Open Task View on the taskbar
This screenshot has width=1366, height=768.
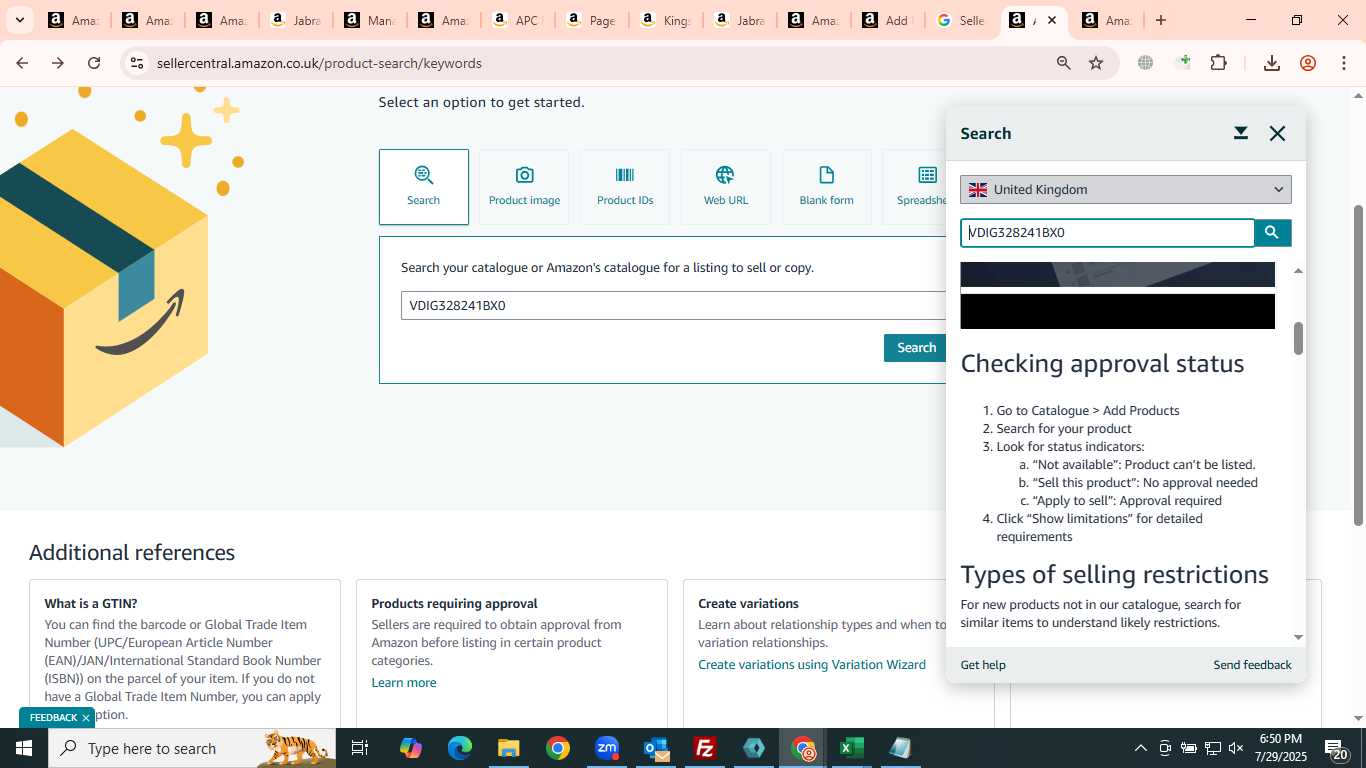[x=360, y=748]
